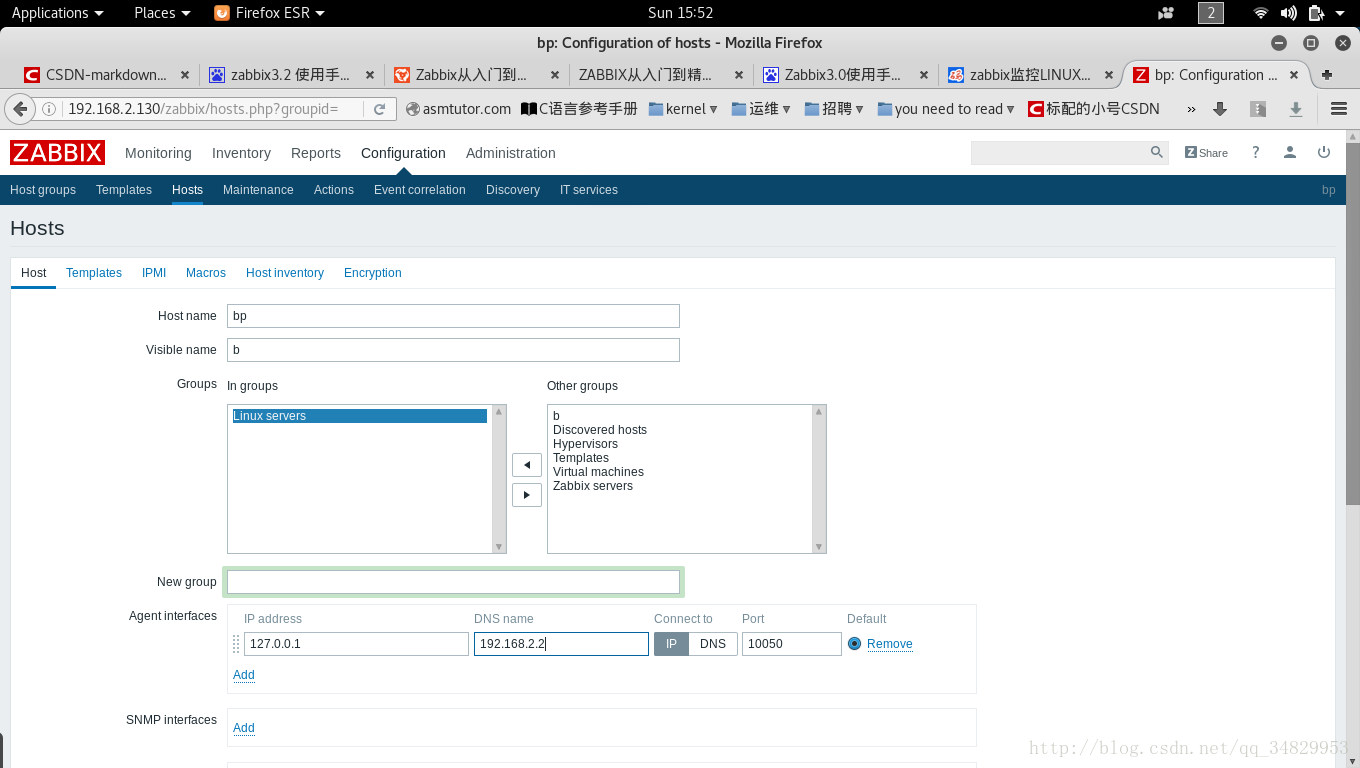The height and width of the screenshot is (768, 1360).
Task: Go to Host groups submenu
Action: point(43,190)
